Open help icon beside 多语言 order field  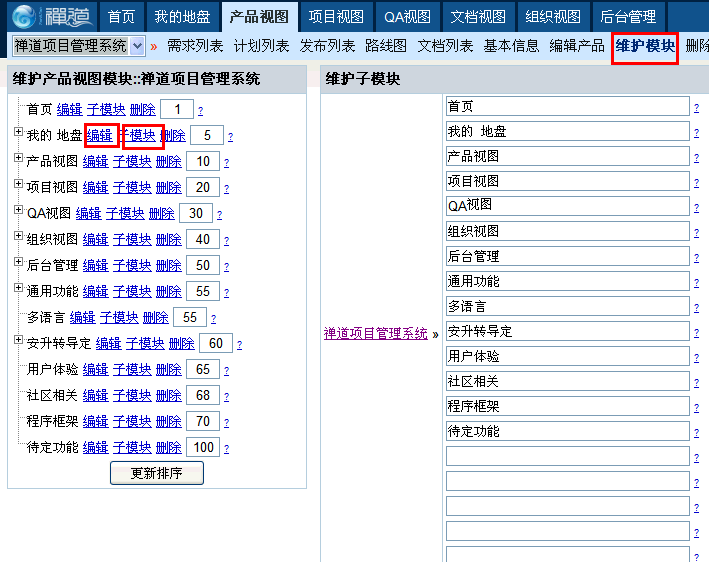tap(213, 319)
